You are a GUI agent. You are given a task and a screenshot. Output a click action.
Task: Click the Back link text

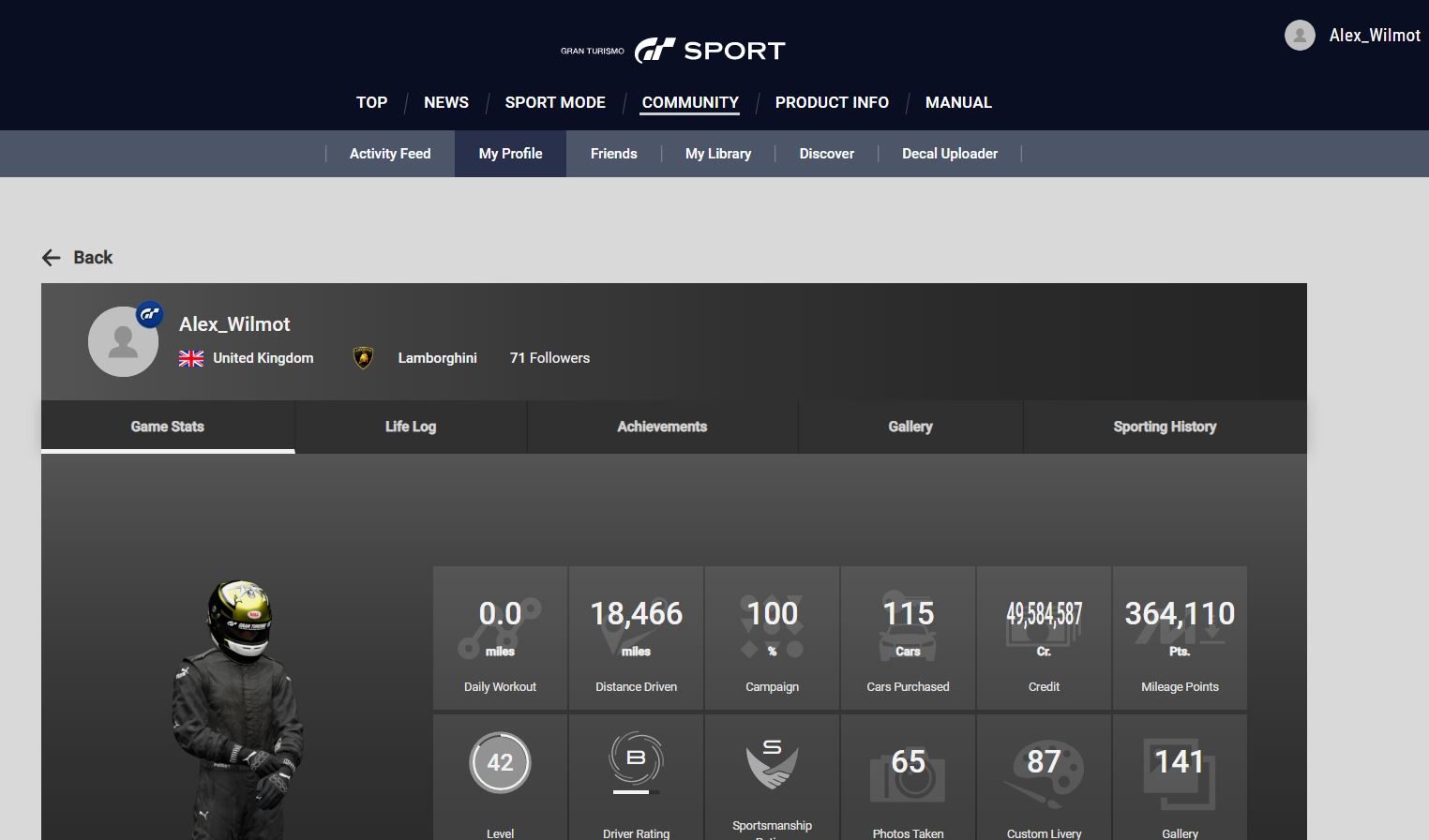93,258
